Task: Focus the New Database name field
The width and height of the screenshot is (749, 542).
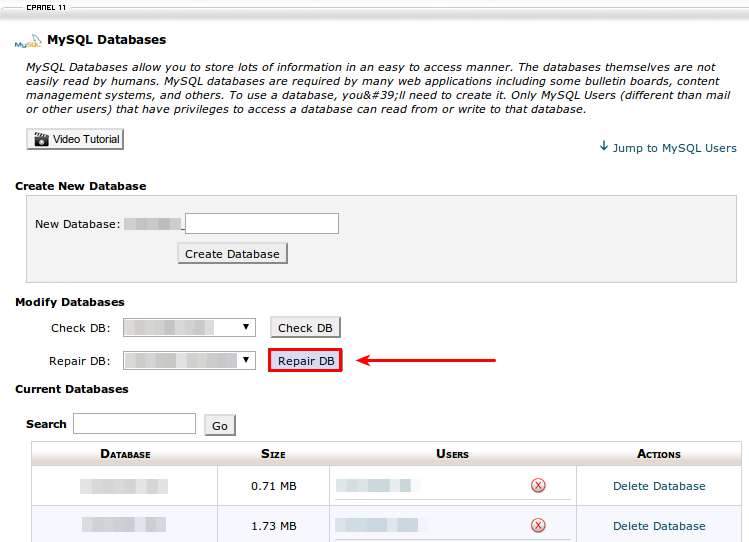Action: 262,224
